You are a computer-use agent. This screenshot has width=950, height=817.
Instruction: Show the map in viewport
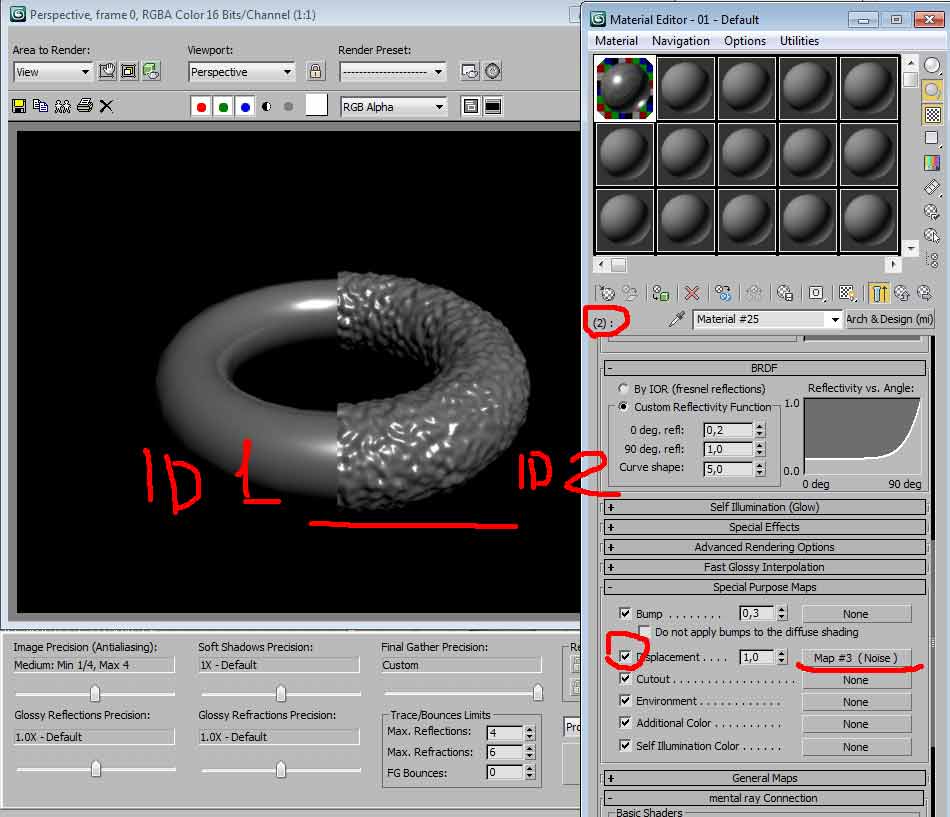[x=847, y=293]
